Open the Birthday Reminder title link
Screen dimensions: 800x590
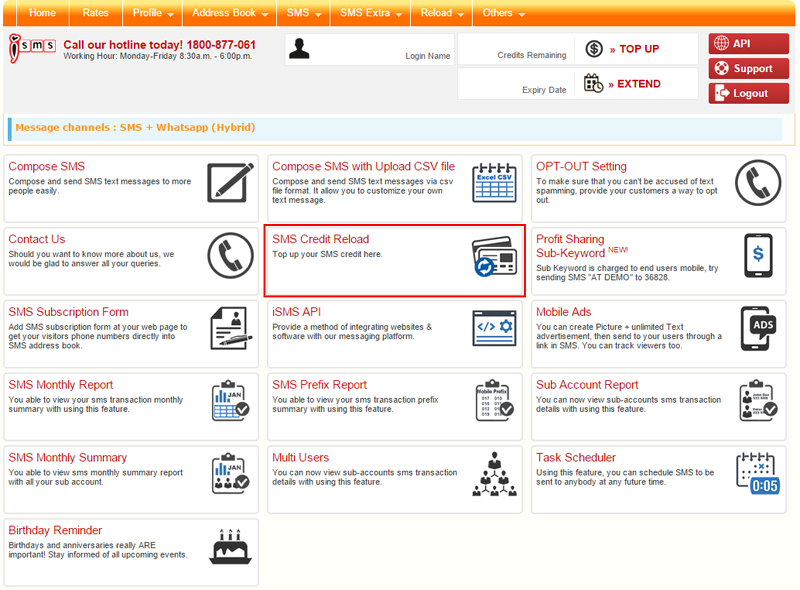(55, 530)
